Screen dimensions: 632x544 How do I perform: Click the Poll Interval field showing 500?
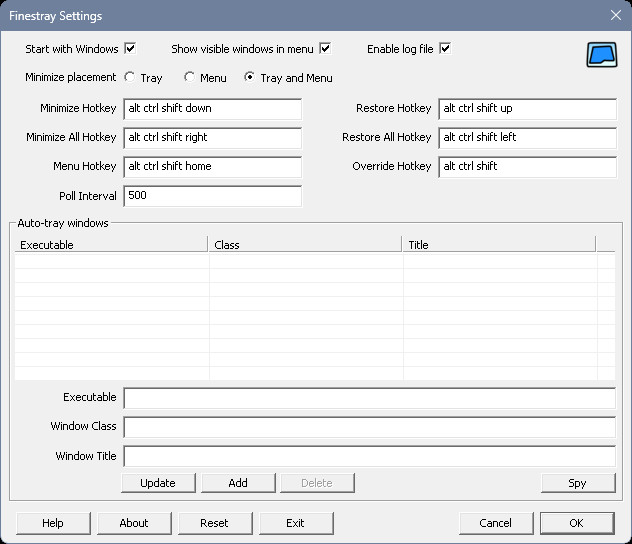213,196
